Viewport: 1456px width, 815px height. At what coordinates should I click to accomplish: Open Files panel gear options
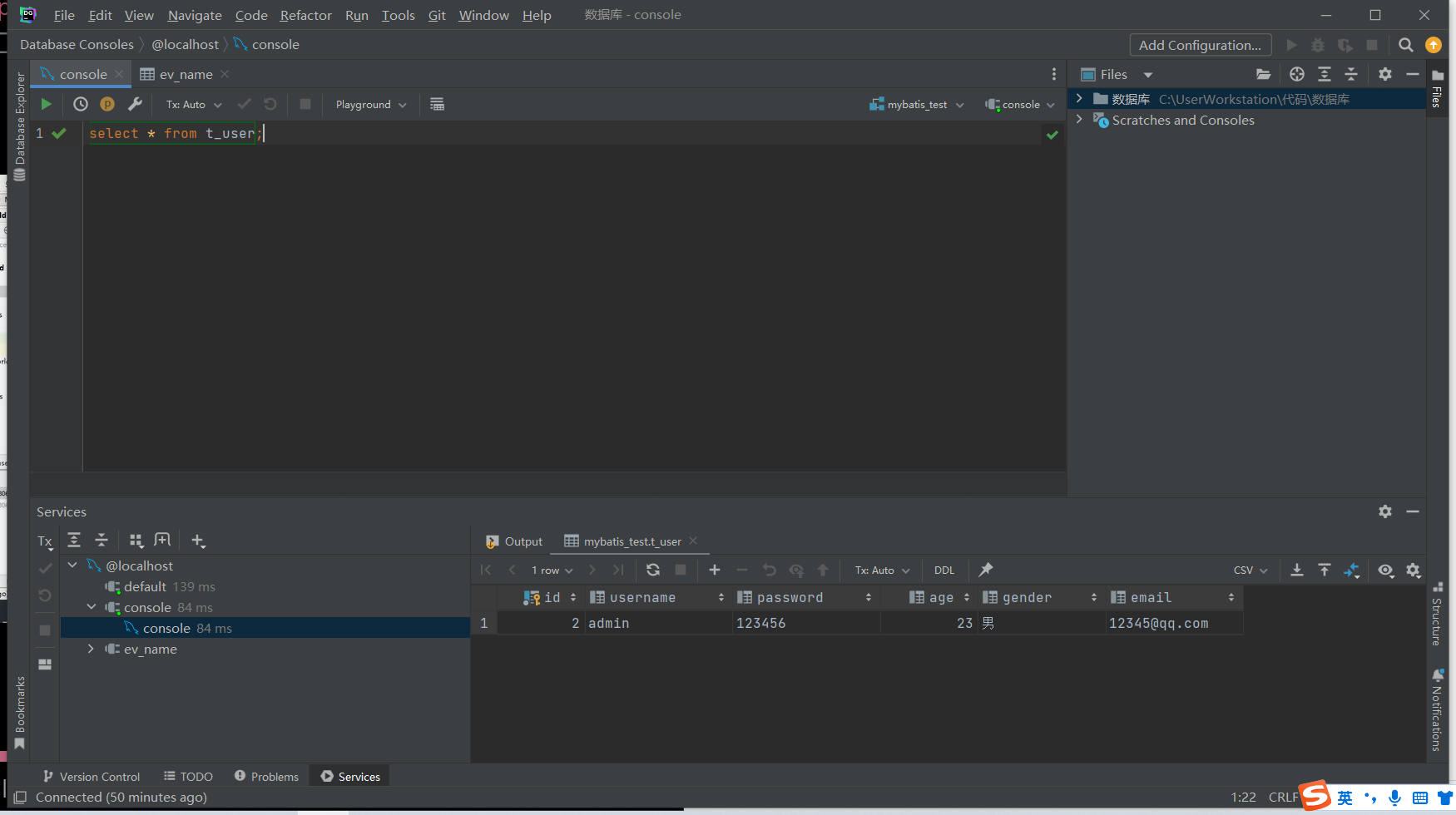point(1385,74)
